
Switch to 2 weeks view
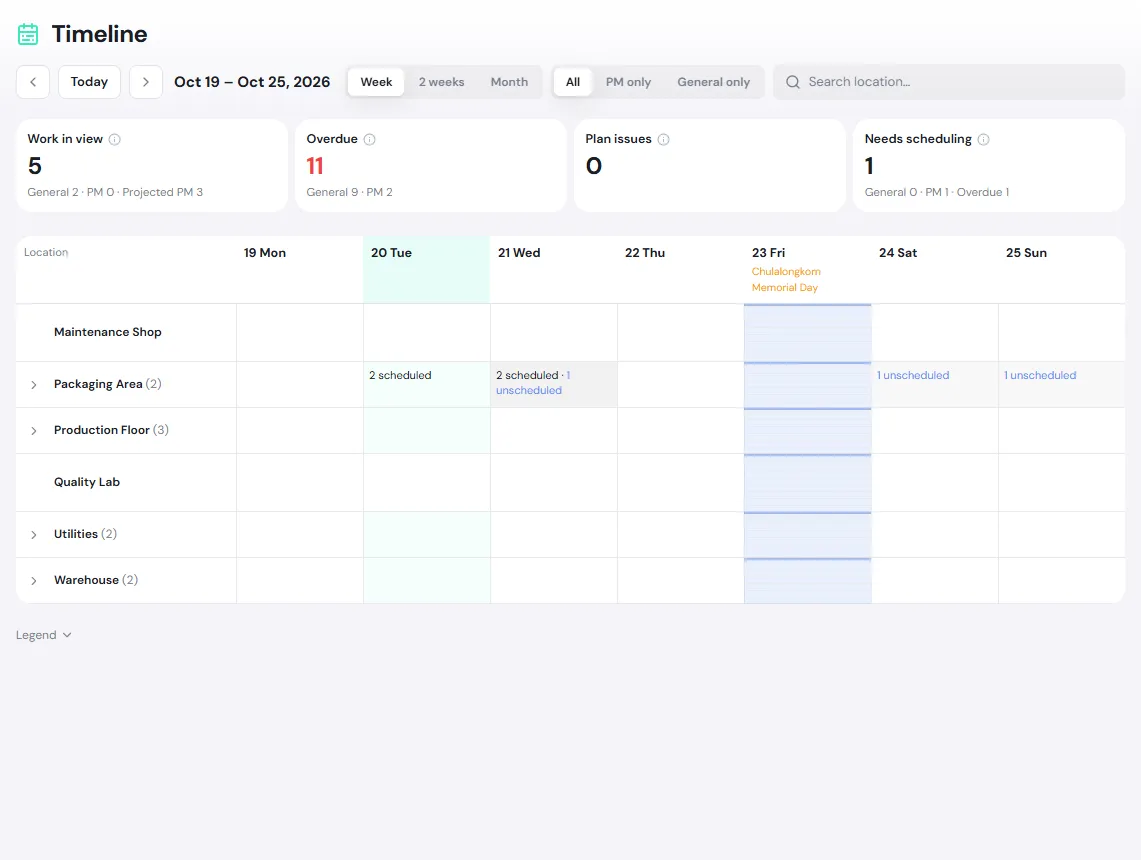pos(441,82)
